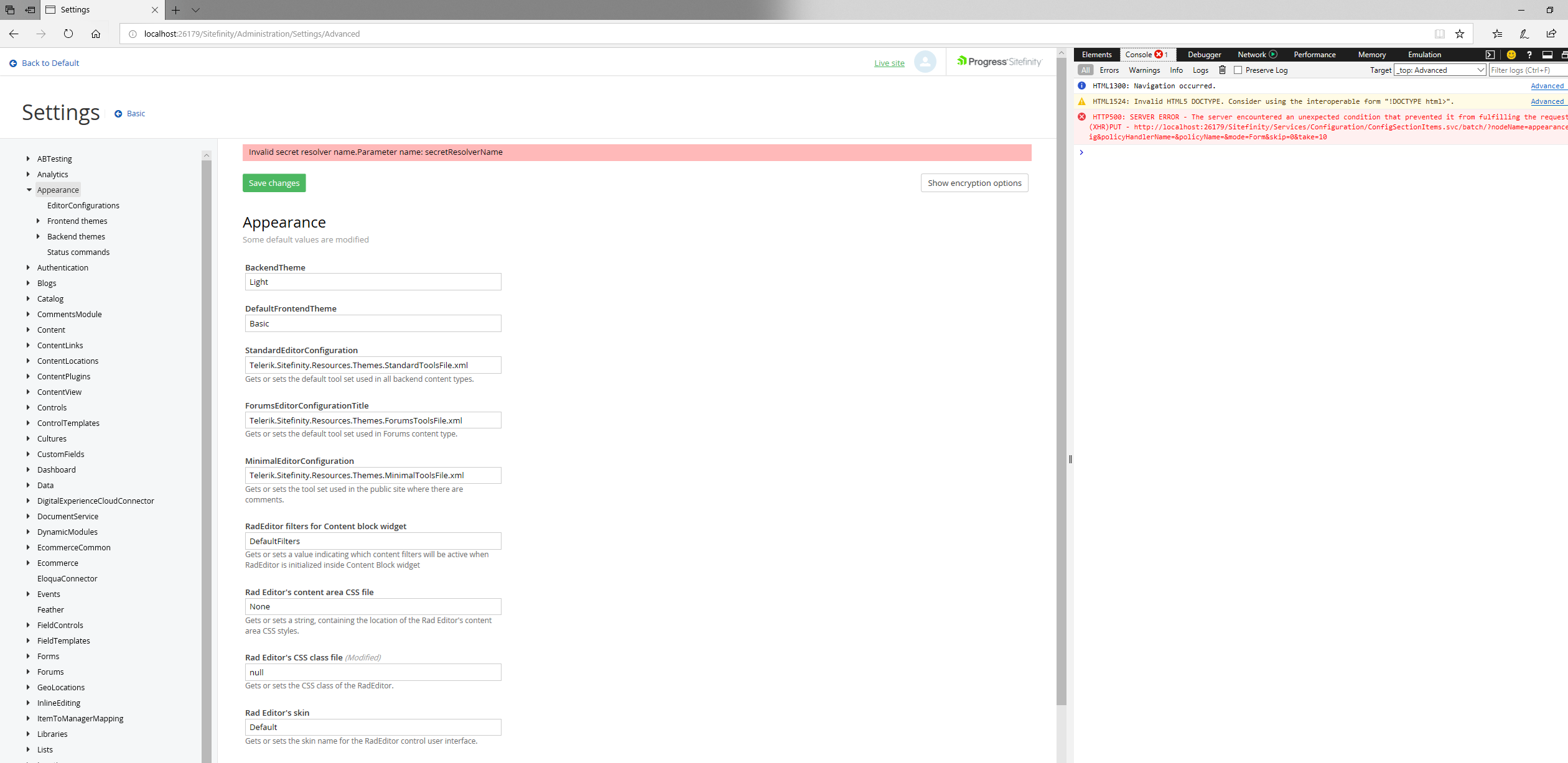
Task: Filter console by Warnings
Action: pyautogui.click(x=1144, y=70)
